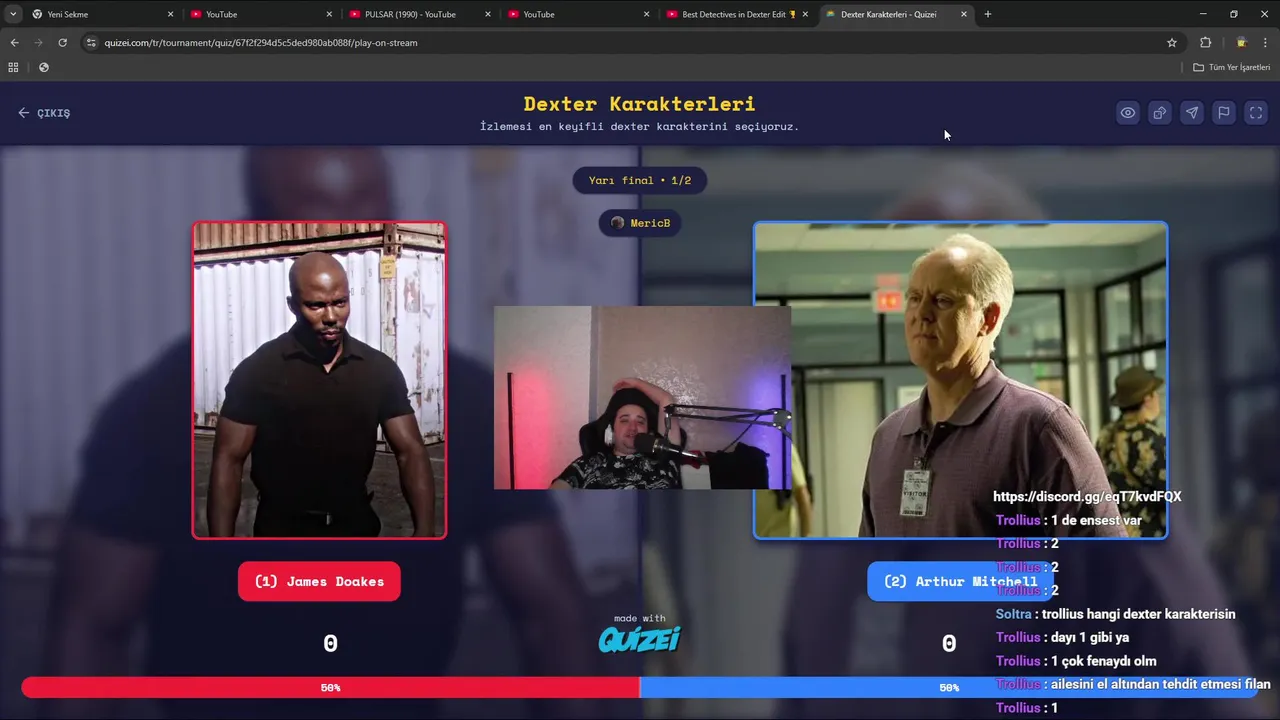Screen dimensions: 1280x720
Task: Bookmark this page with star icon
Action: 1172,43
